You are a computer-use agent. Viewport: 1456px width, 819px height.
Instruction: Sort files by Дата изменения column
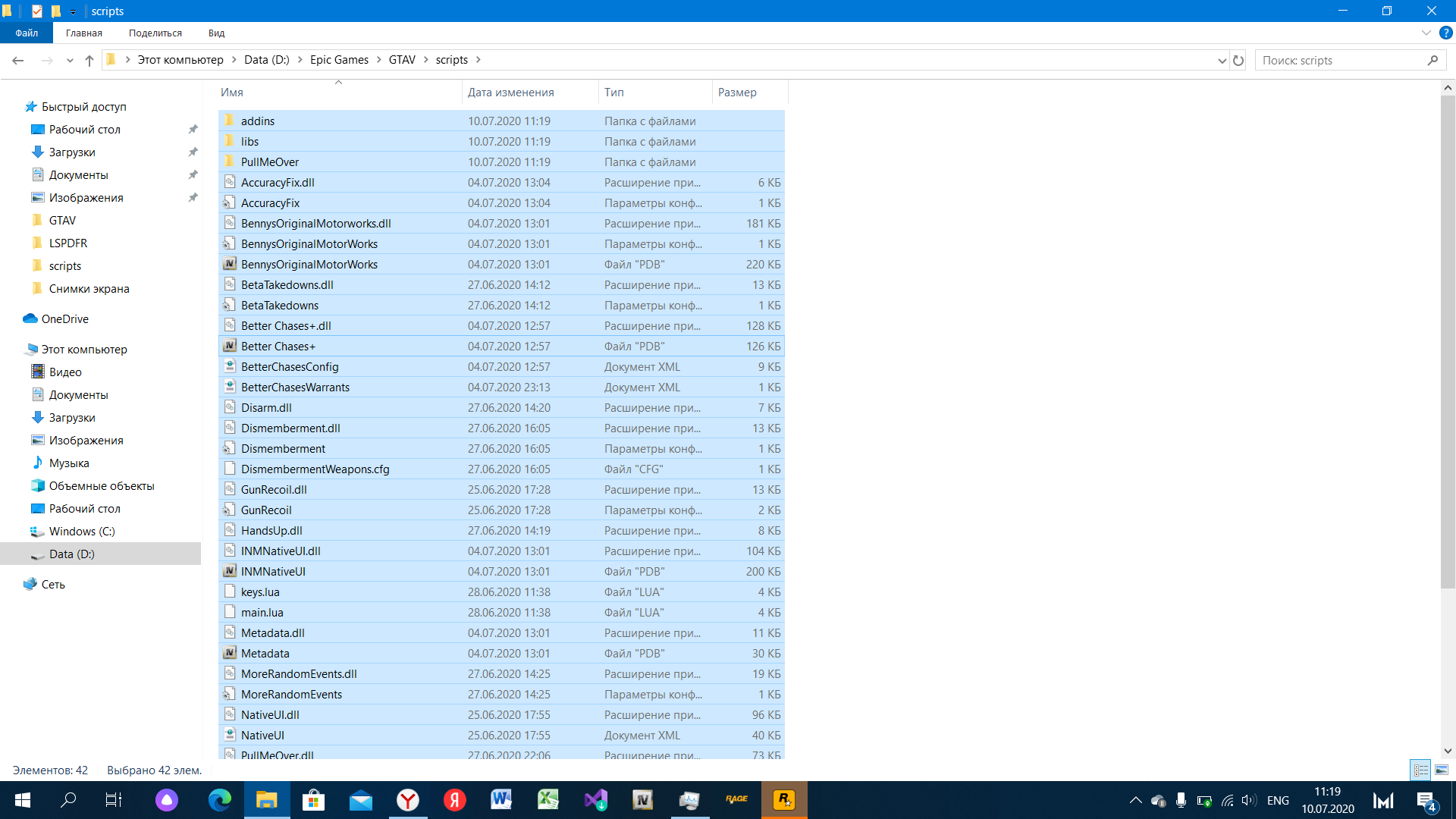pos(510,93)
